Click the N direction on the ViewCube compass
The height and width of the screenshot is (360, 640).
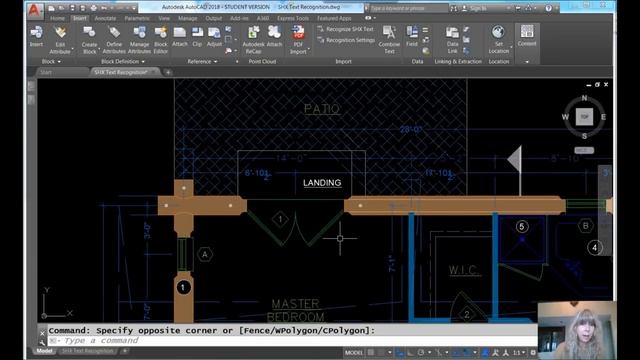coord(584,98)
